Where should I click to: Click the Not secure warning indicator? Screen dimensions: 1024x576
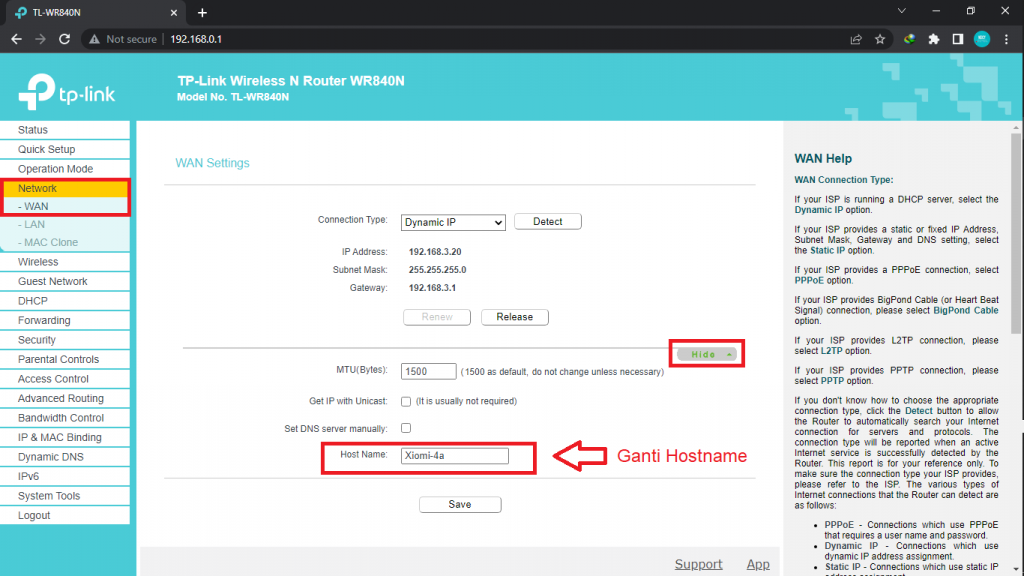[122, 39]
